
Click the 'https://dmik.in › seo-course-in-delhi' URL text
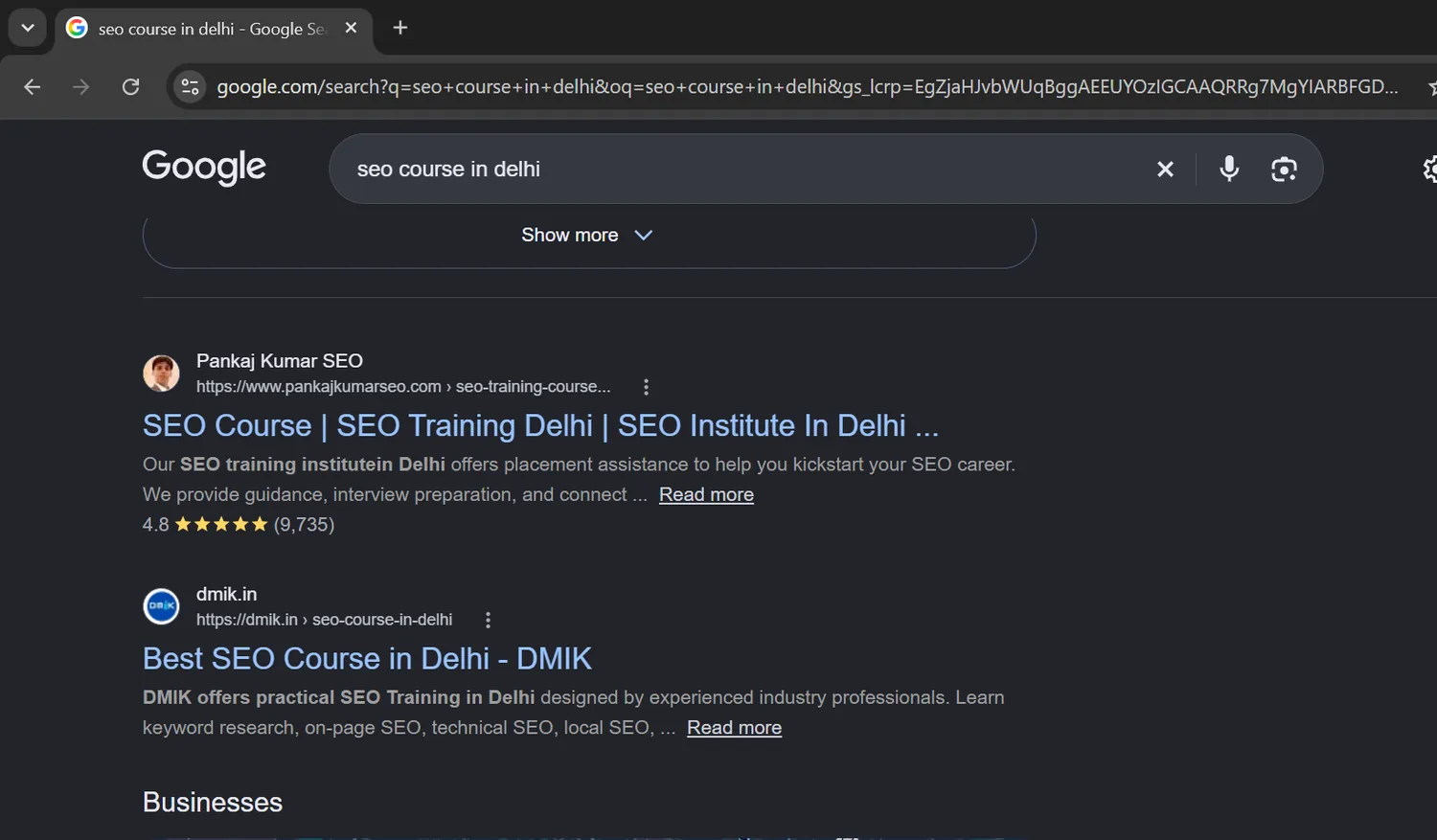(x=324, y=620)
